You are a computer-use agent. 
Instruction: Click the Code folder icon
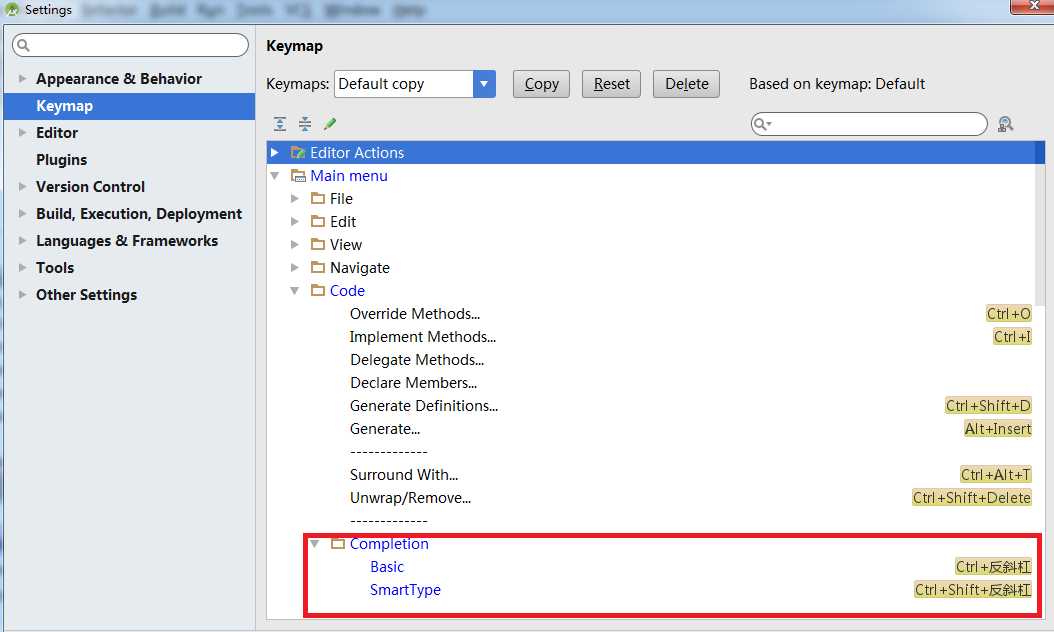(x=318, y=290)
